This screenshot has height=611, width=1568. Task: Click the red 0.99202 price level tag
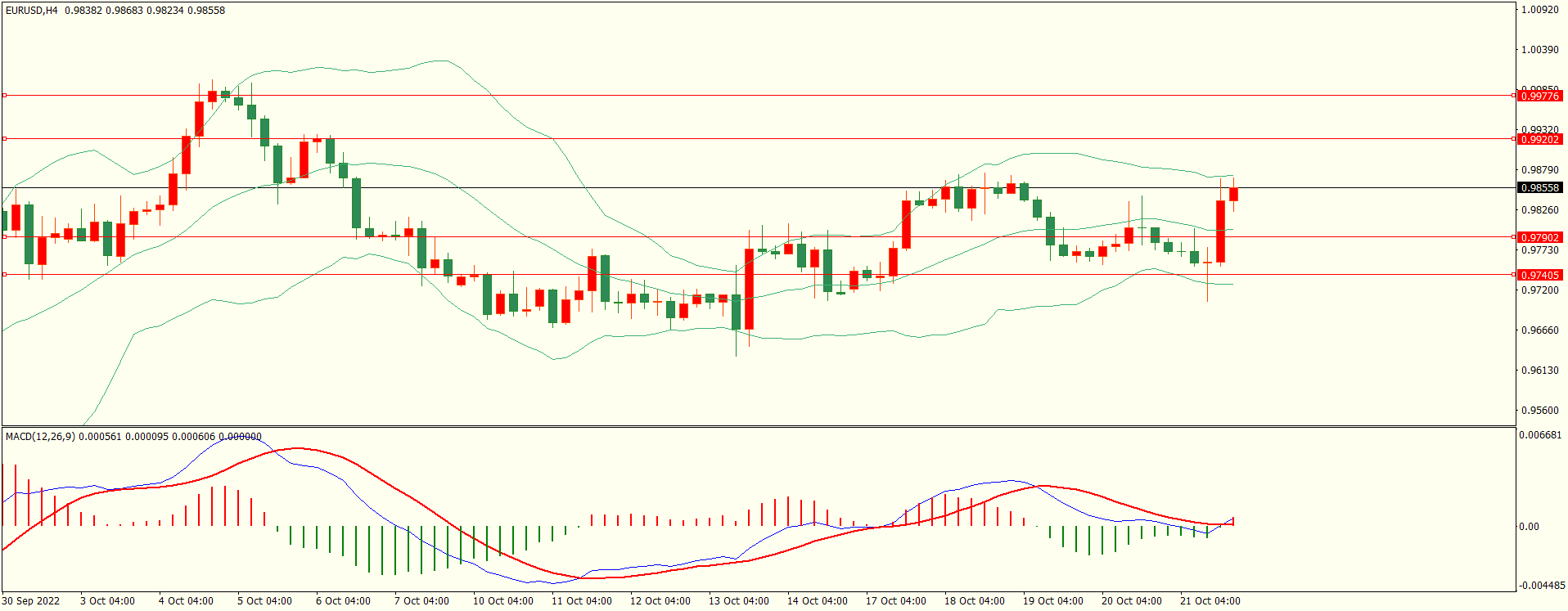point(1539,140)
